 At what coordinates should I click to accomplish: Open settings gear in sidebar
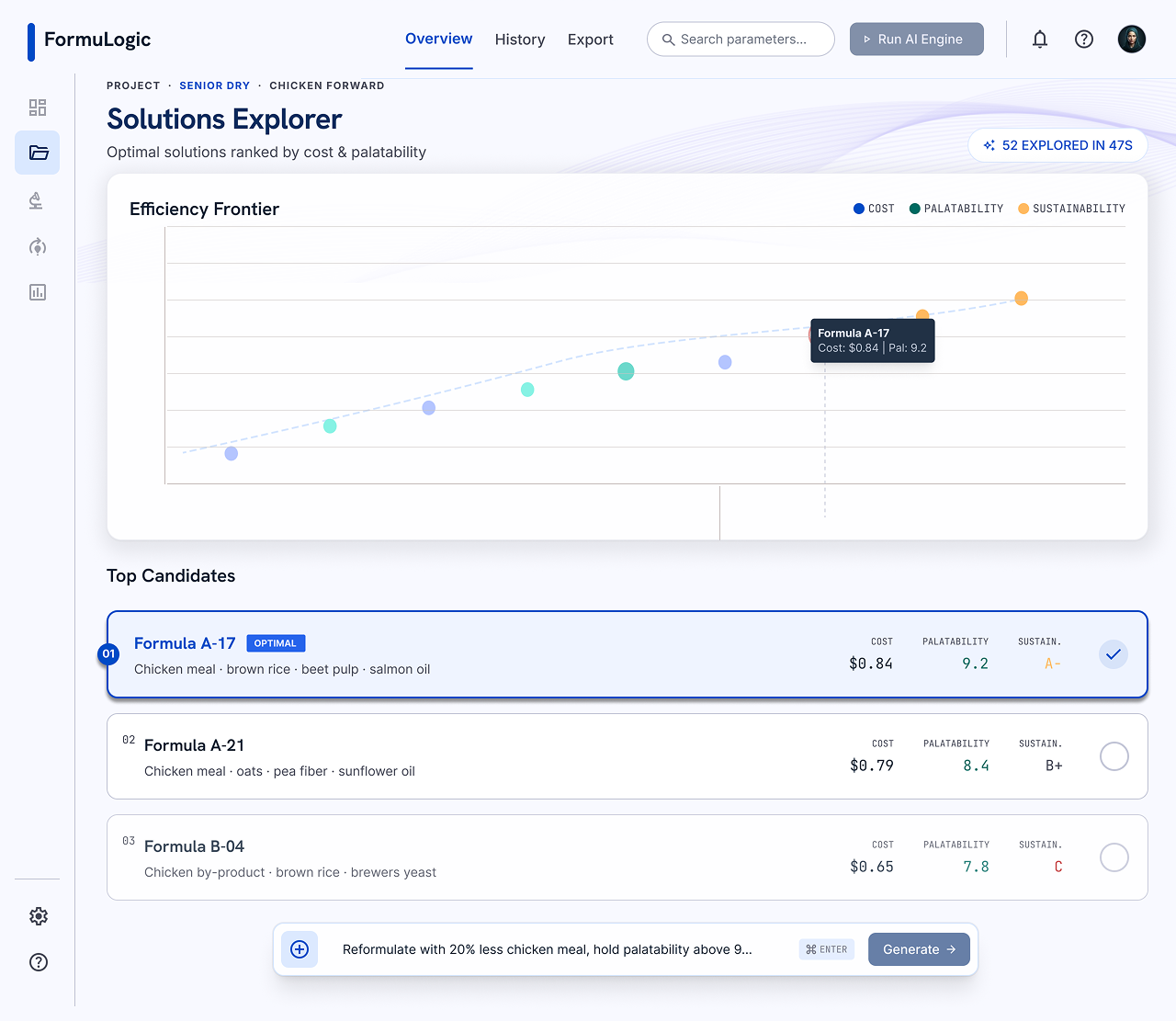point(39,916)
